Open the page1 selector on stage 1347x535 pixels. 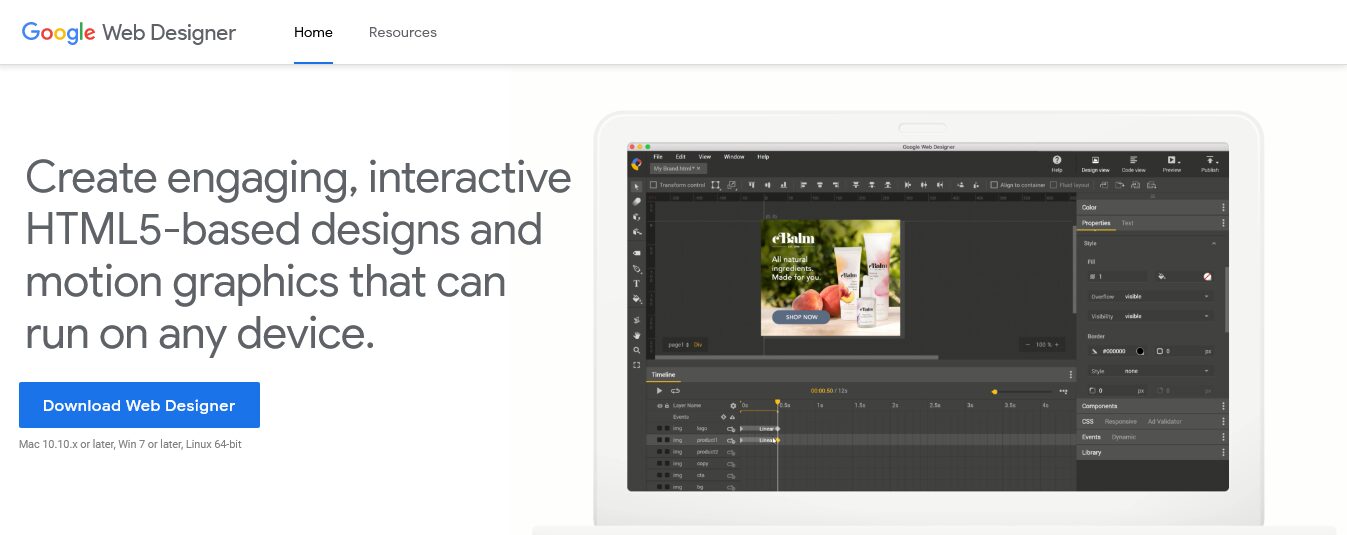point(678,344)
